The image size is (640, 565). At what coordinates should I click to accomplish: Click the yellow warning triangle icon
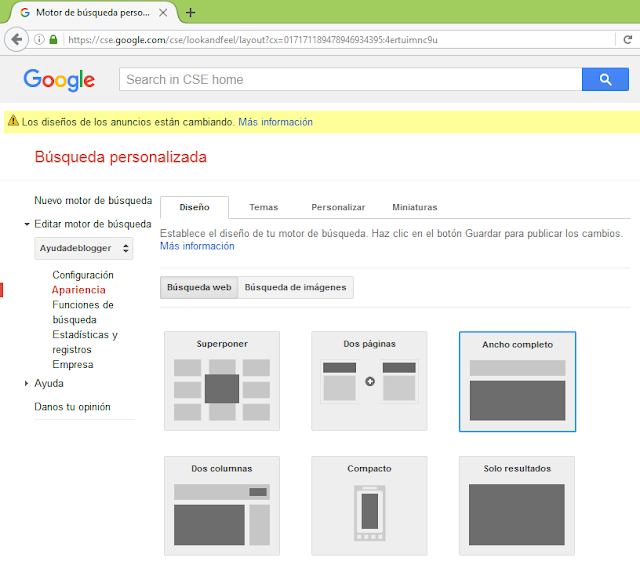pos(13,121)
